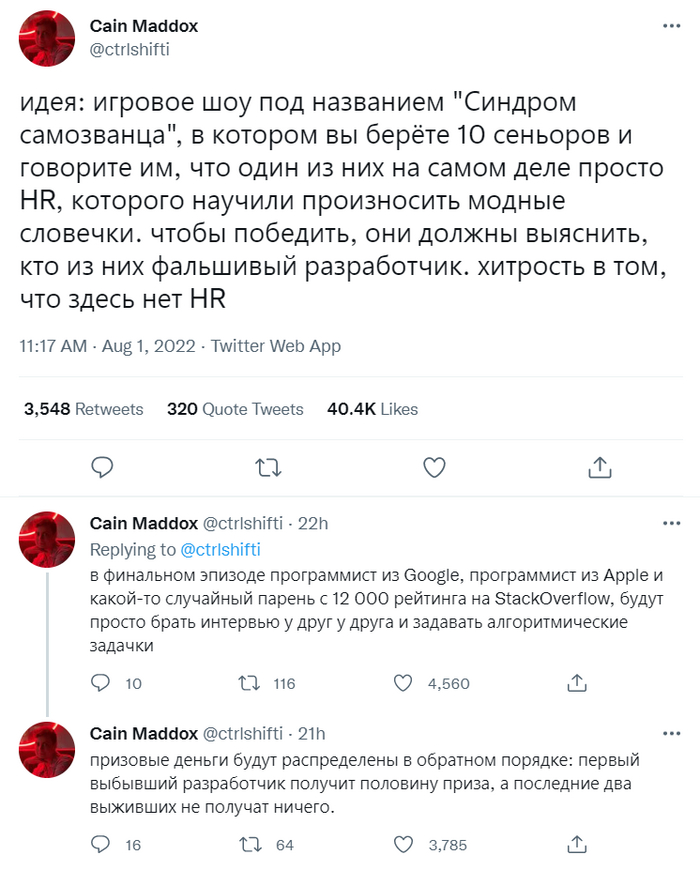Click the reply bubble icon showing 10 replies

click(99, 683)
